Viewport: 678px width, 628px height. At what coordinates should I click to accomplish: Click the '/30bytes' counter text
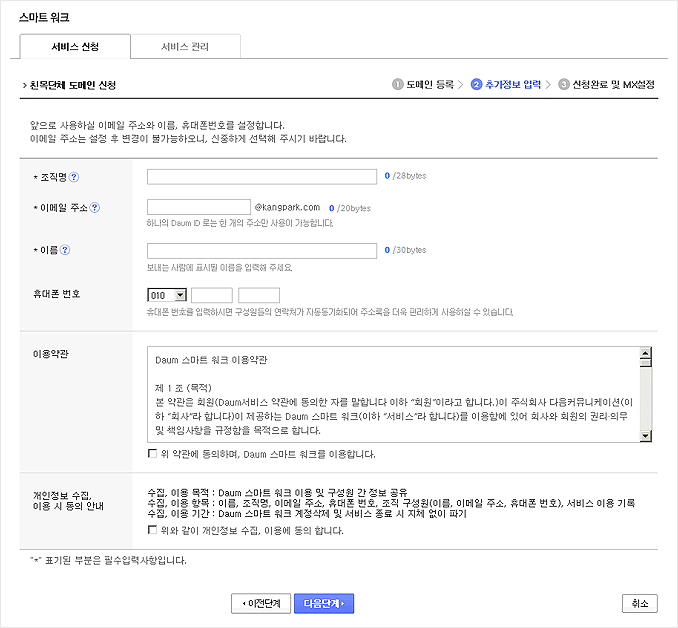coord(409,250)
